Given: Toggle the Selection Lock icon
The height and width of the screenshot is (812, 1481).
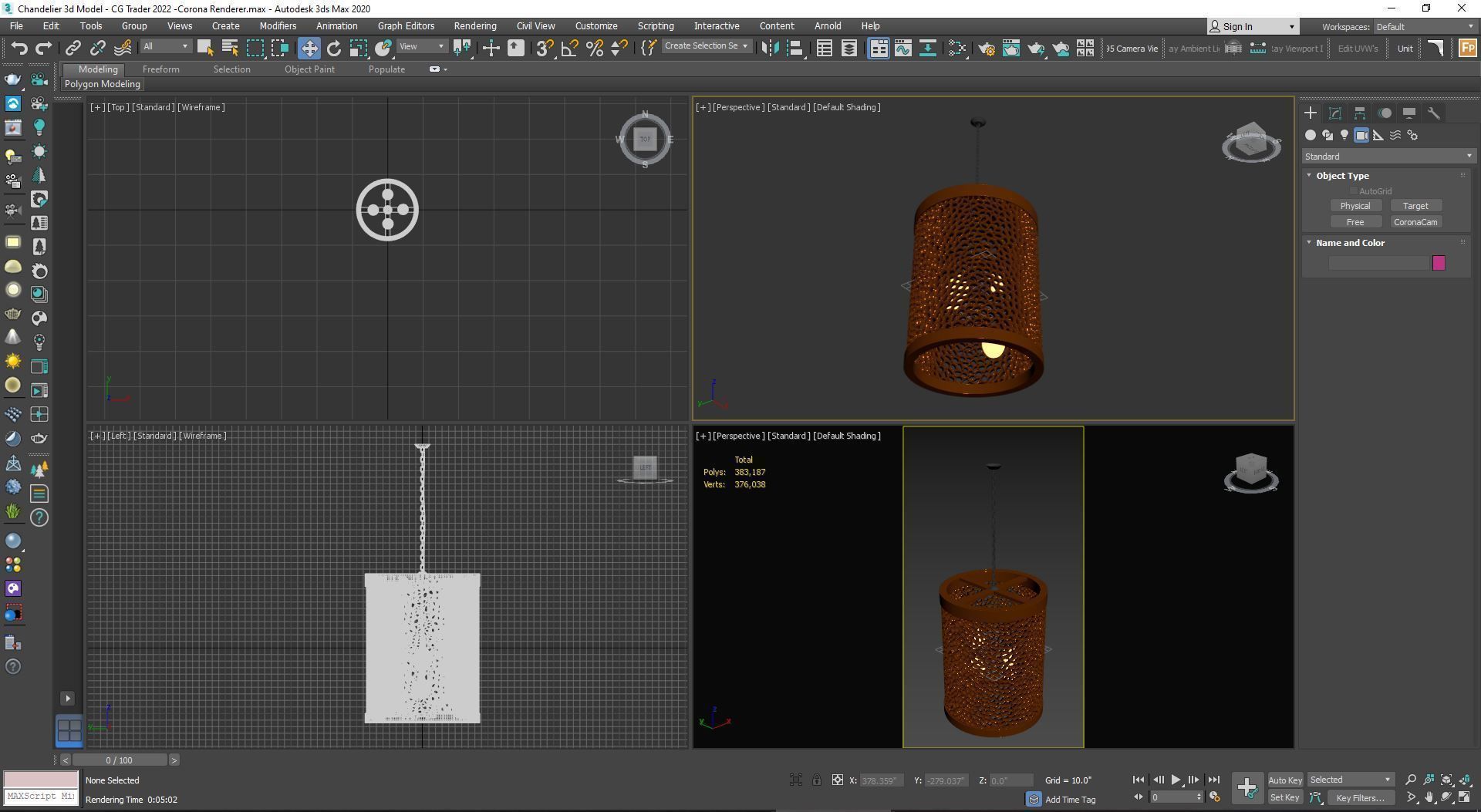Looking at the screenshot, I should point(816,780).
